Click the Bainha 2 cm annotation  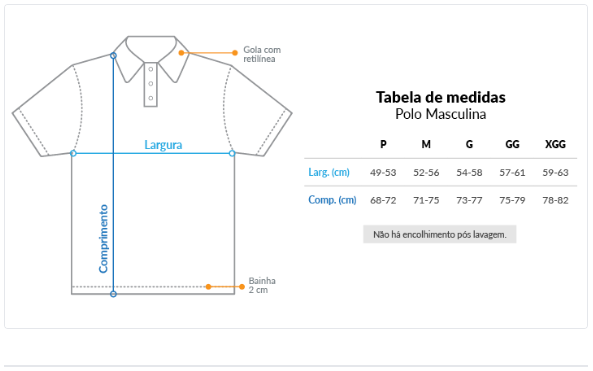pyautogui.click(x=262, y=286)
